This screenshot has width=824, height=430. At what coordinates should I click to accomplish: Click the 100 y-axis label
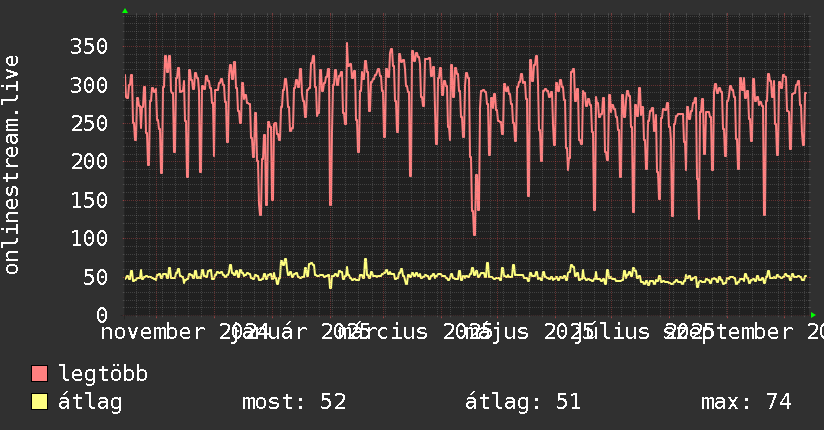(89, 239)
